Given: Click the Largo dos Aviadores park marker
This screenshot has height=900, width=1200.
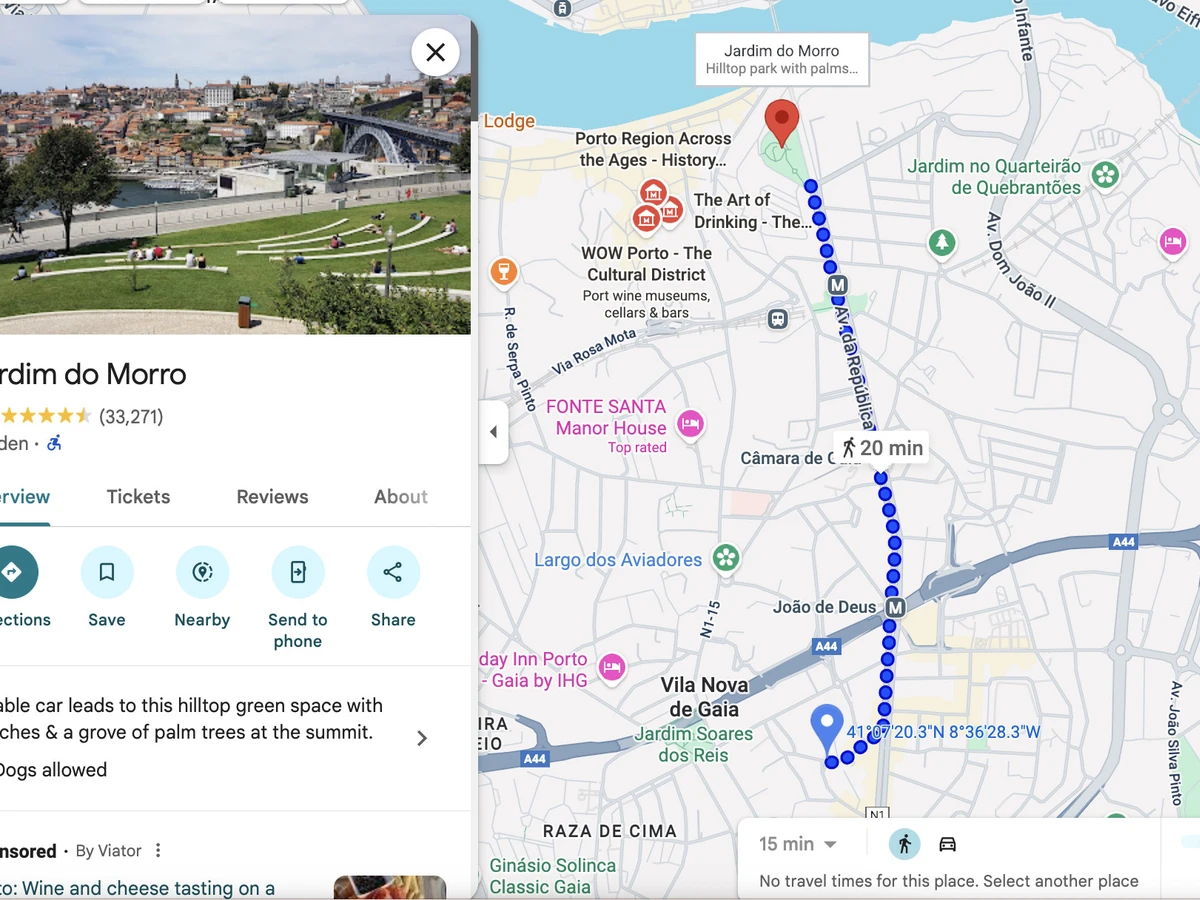Looking at the screenshot, I should [726, 559].
